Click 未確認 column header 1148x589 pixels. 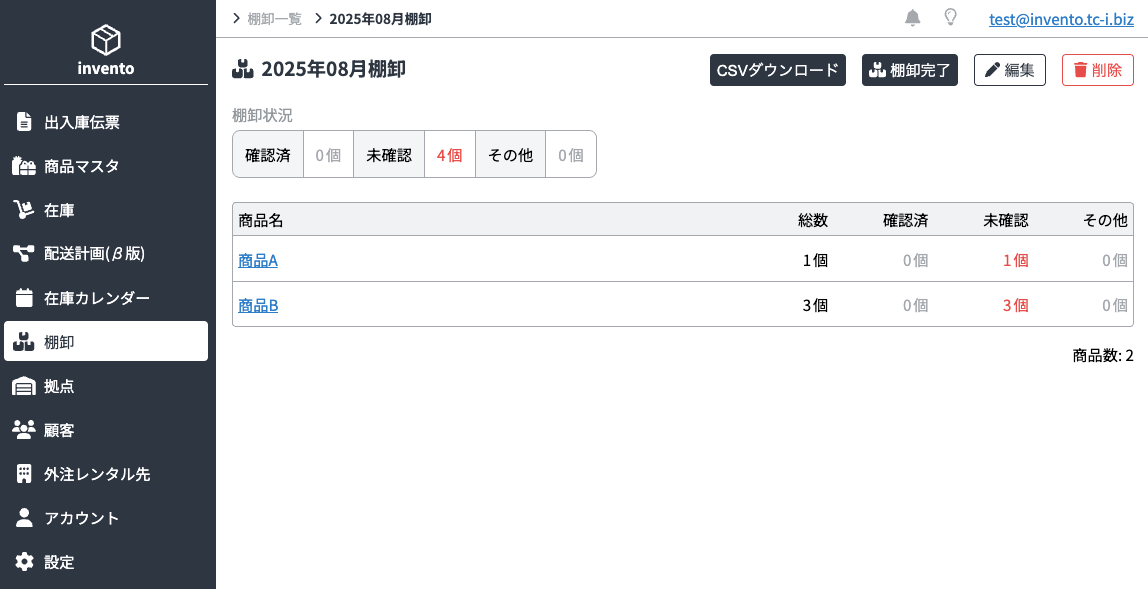point(1005,220)
